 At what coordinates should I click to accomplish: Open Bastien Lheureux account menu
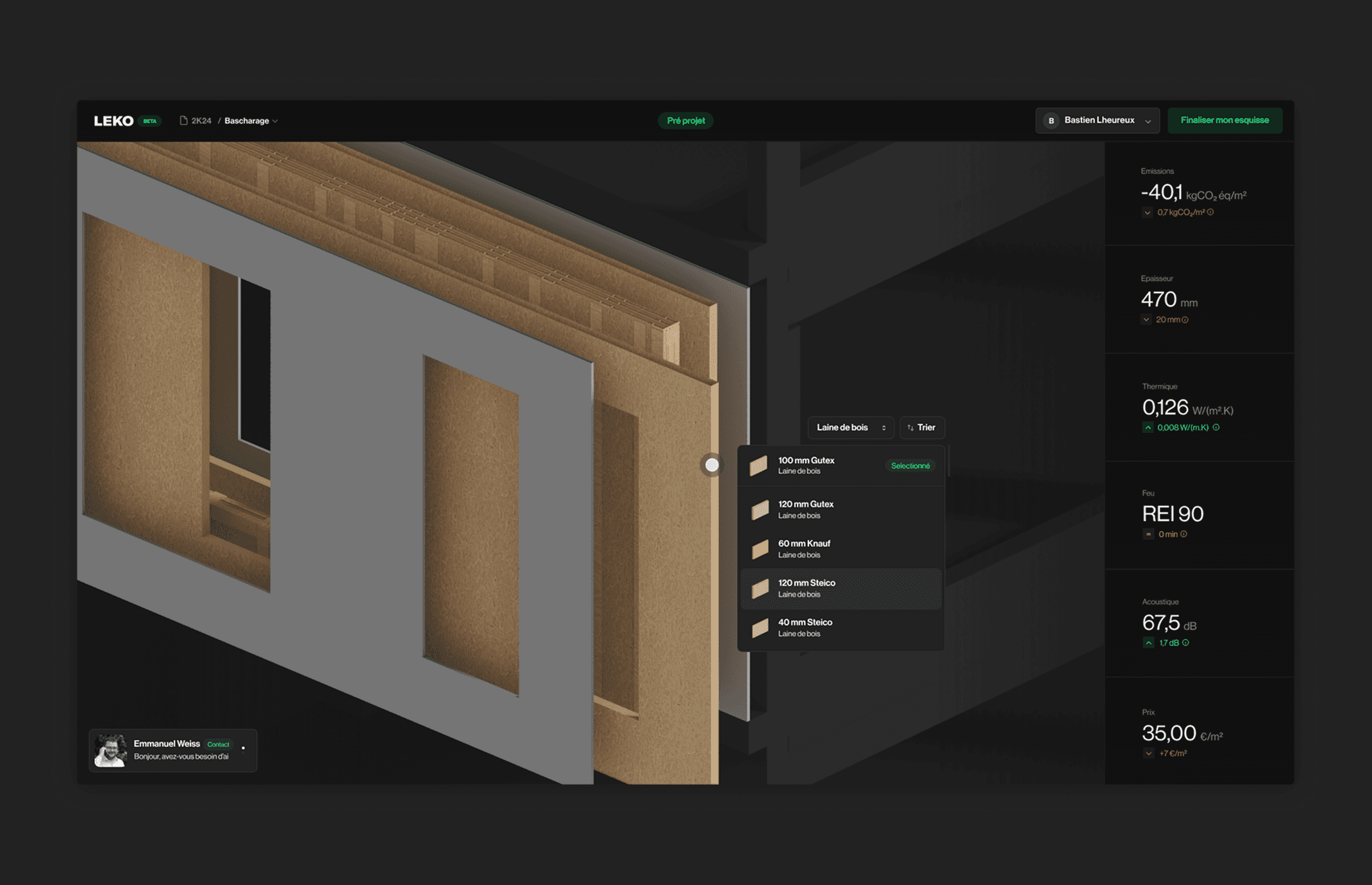point(1097,121)
